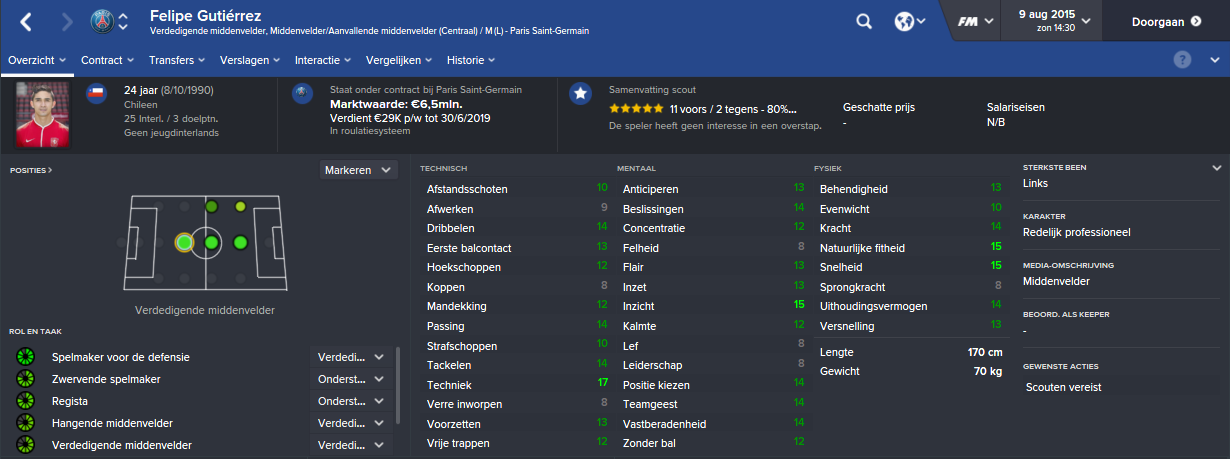Viewport: 1230px width, 459px height.
Task: Open the FM menu logo
Action: [x=968, y=21]
